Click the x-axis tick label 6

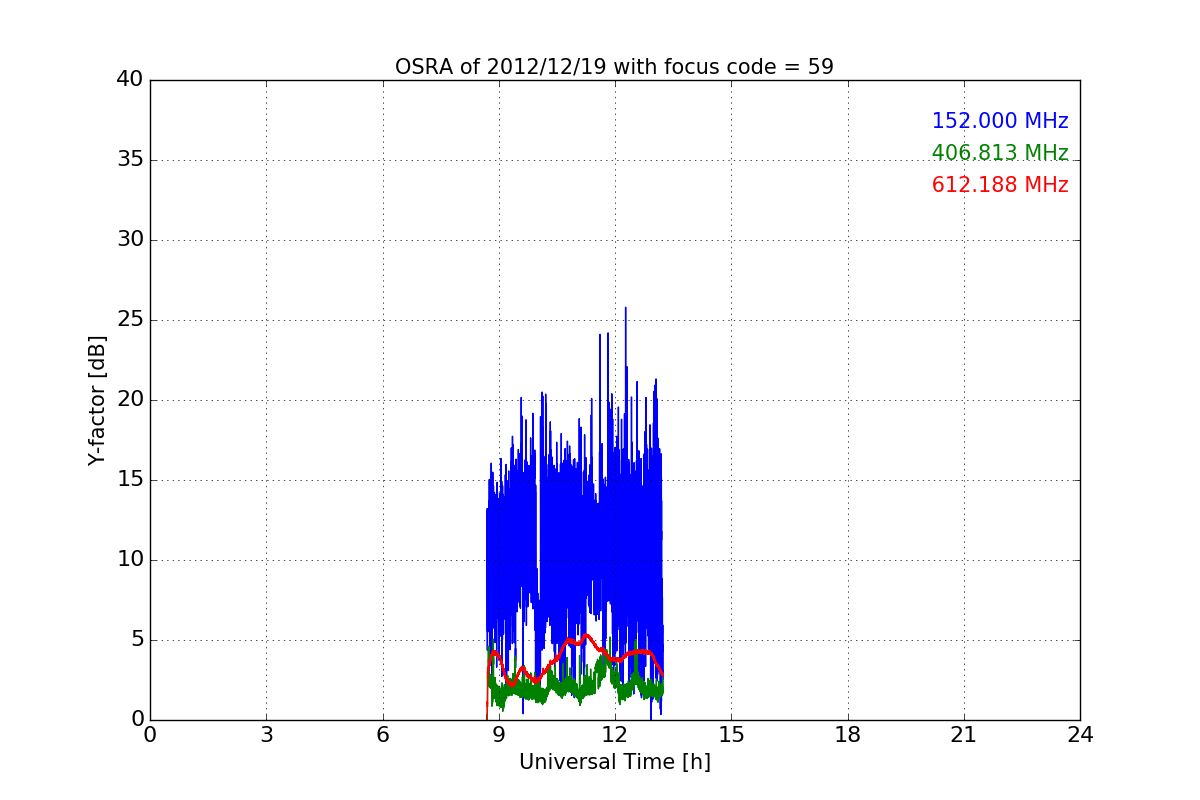pyautogui.click(x=382, y=735)
